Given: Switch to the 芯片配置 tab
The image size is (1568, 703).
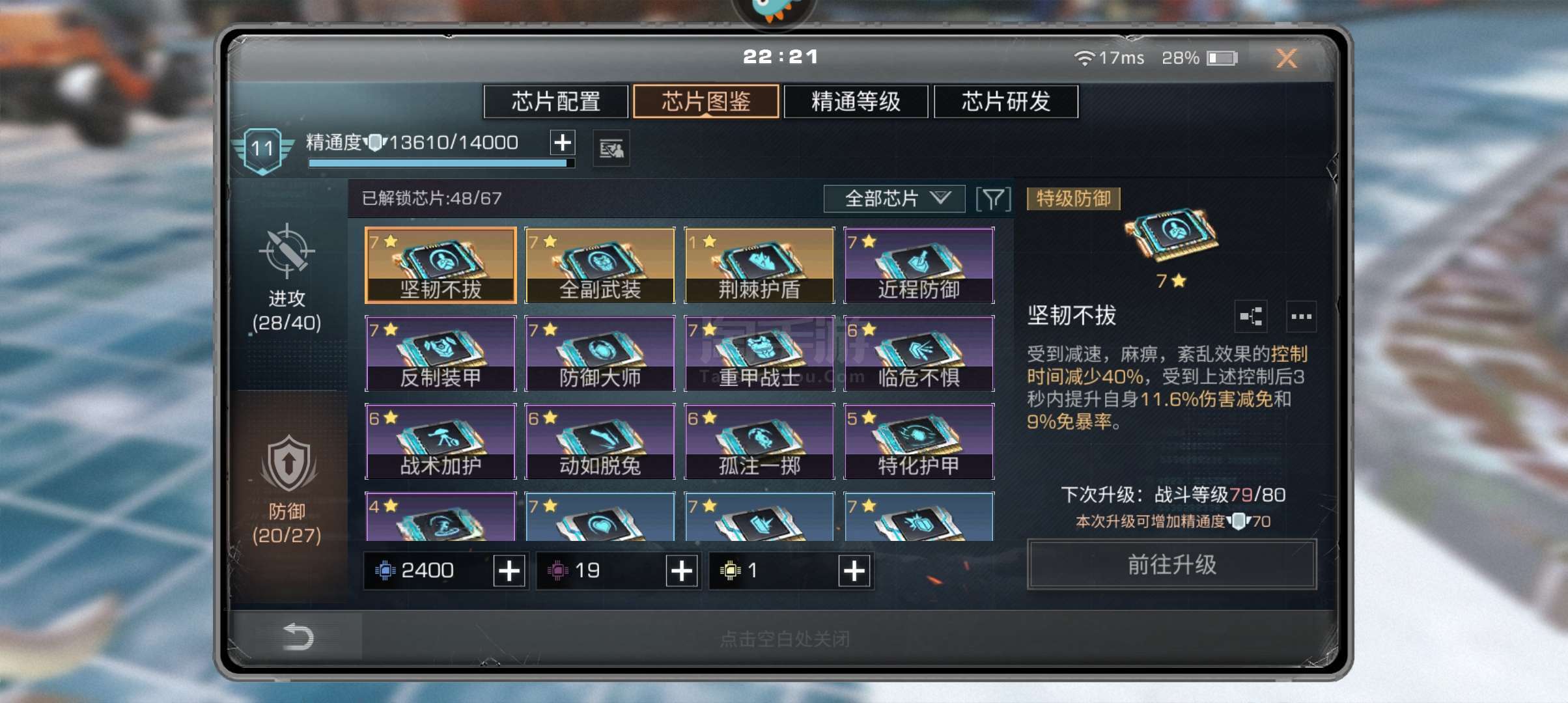Looking at the screenshot, I should point(555,102).
